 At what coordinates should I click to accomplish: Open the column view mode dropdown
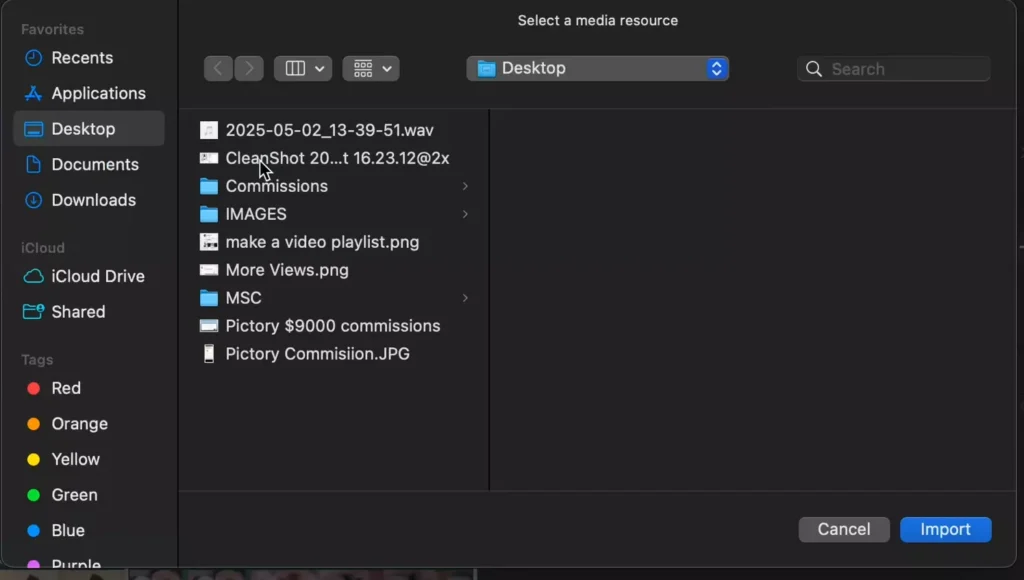pos(303,69)
